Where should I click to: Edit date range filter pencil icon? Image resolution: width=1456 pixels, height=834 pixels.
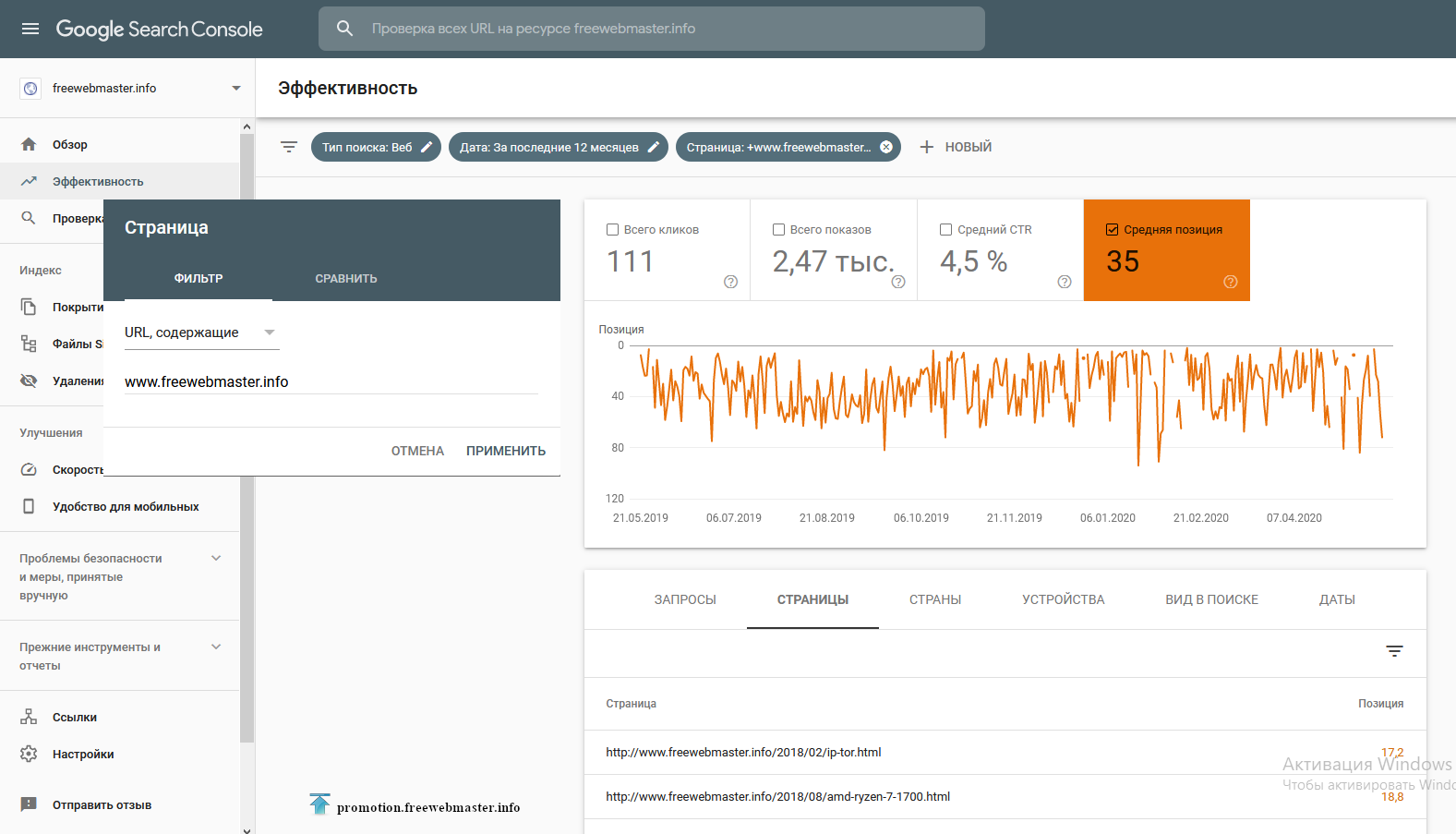653,147
